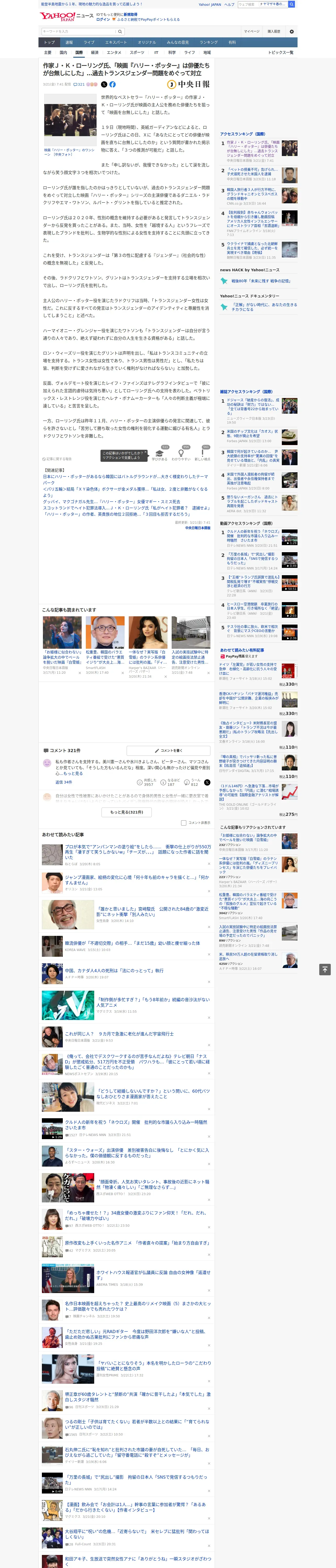This screenshot has width=336, height=1568.
Task: Open the エキスパート tab
Action: (116, 43)
